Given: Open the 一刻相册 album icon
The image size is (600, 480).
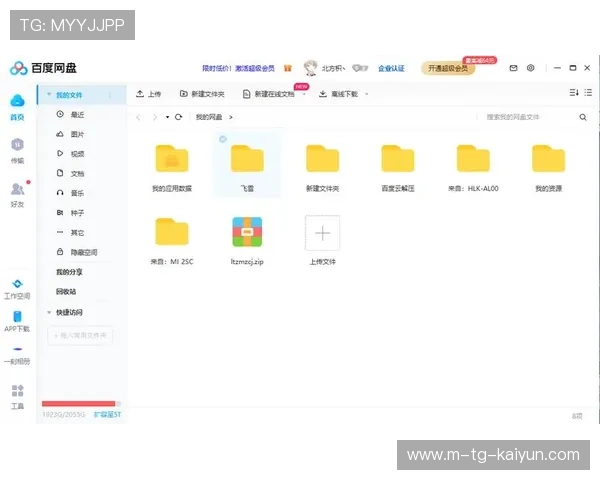Looking at the screenshot, I should 17,349.
